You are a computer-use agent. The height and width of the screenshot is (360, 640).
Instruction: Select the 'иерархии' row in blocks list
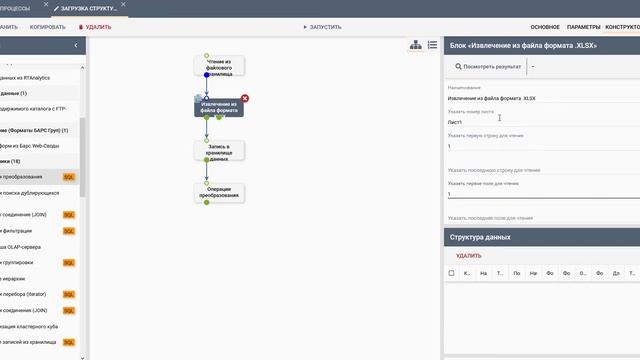(x=40, y=279)
